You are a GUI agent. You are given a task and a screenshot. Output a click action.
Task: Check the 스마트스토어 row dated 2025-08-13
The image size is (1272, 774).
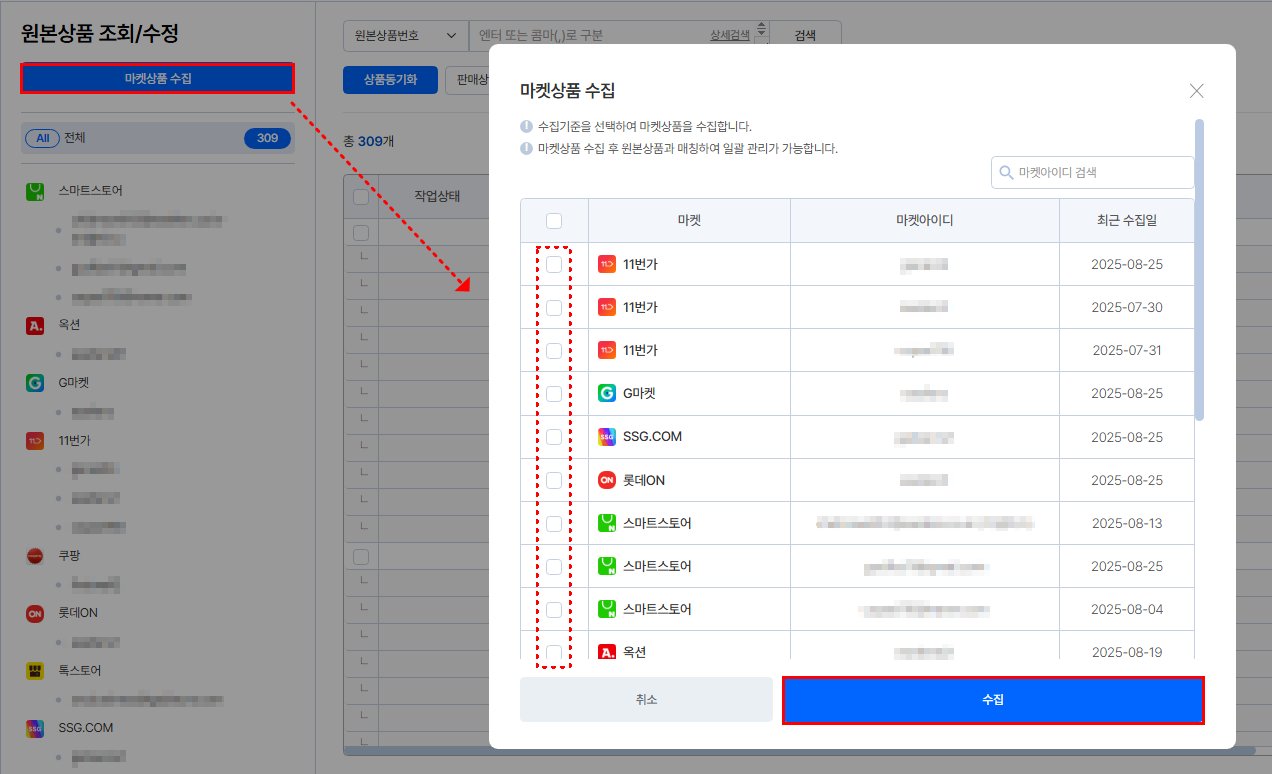(554, 523)
